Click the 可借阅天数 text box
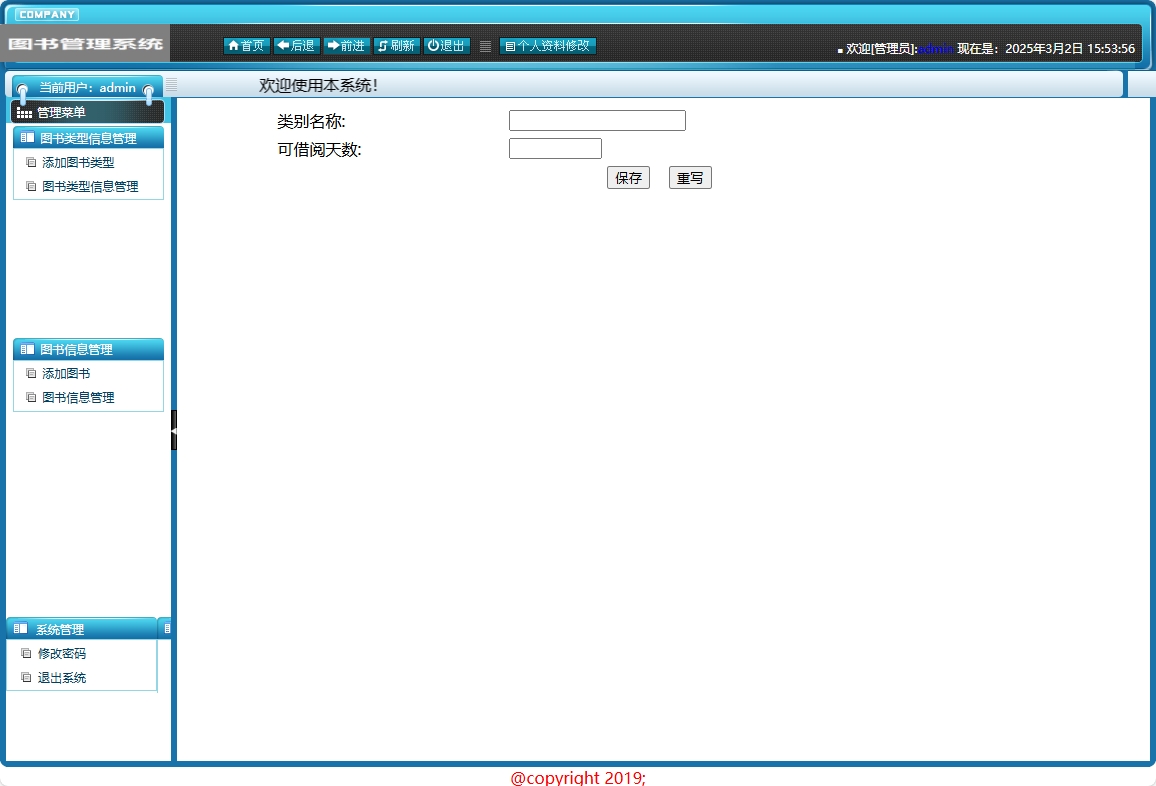 coord(555,148)
